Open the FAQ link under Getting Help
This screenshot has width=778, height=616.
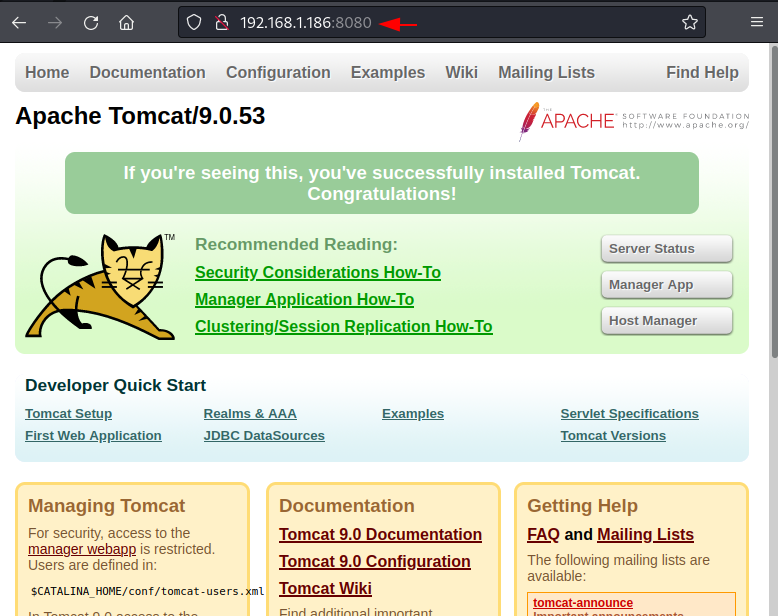543,534
